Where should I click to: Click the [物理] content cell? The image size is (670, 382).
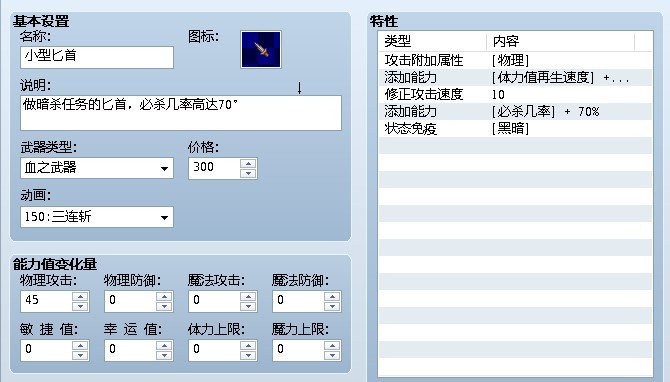(510, 60)
